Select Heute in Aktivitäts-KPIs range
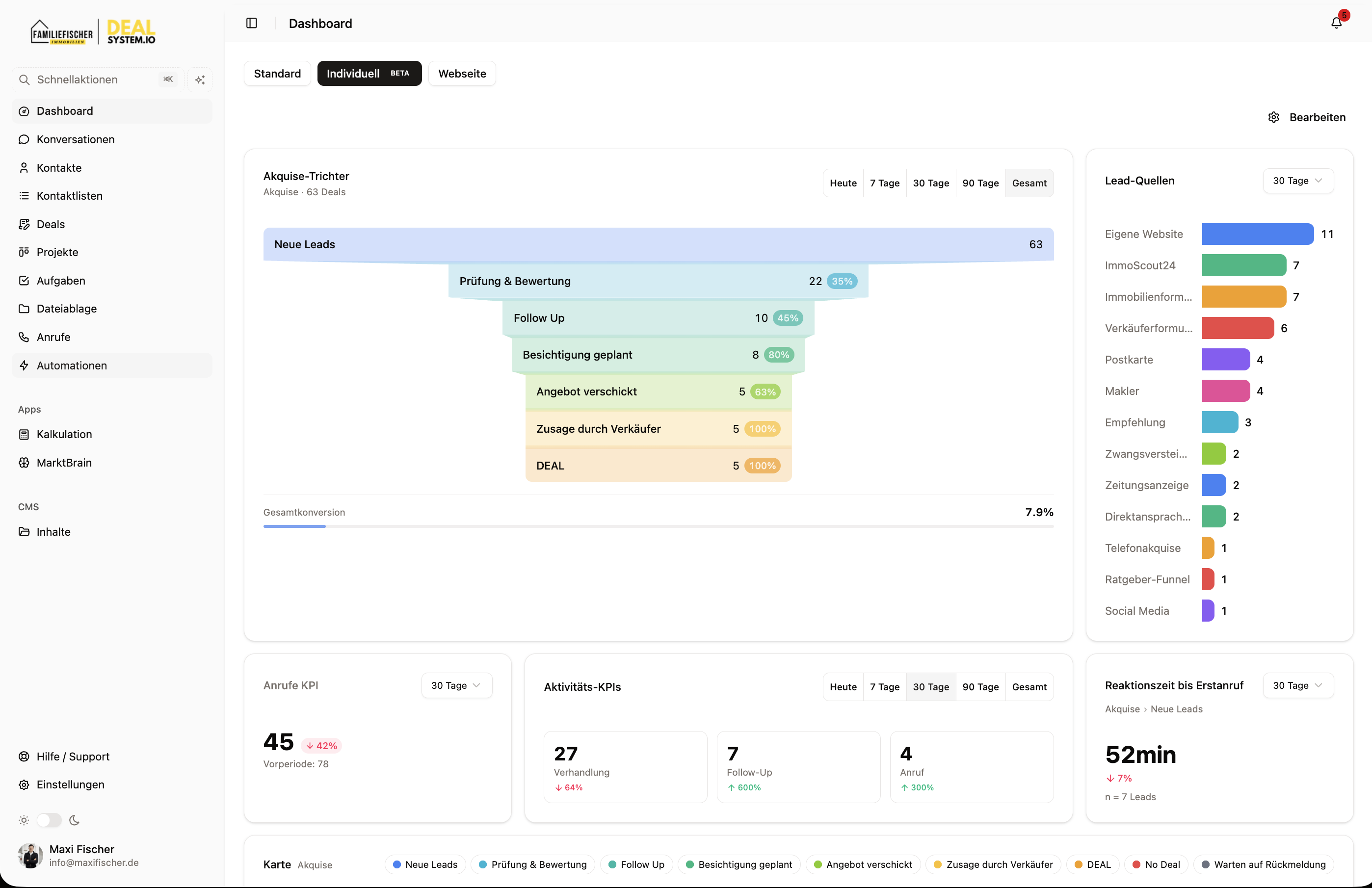The width and height of the screenshot is (1372, 888). click(843, 687)
